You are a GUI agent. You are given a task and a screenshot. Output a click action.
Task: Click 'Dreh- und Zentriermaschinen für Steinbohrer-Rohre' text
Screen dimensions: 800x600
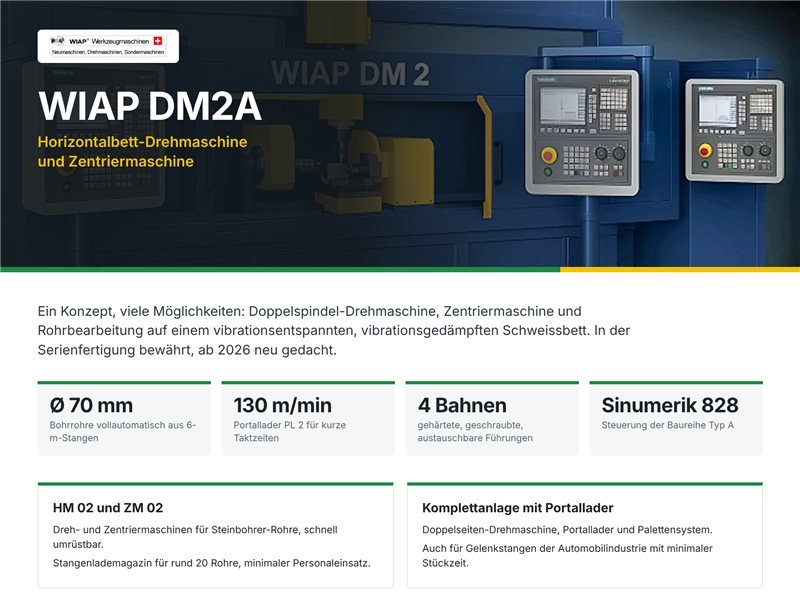pyautogui.click(x=195, y=537)
